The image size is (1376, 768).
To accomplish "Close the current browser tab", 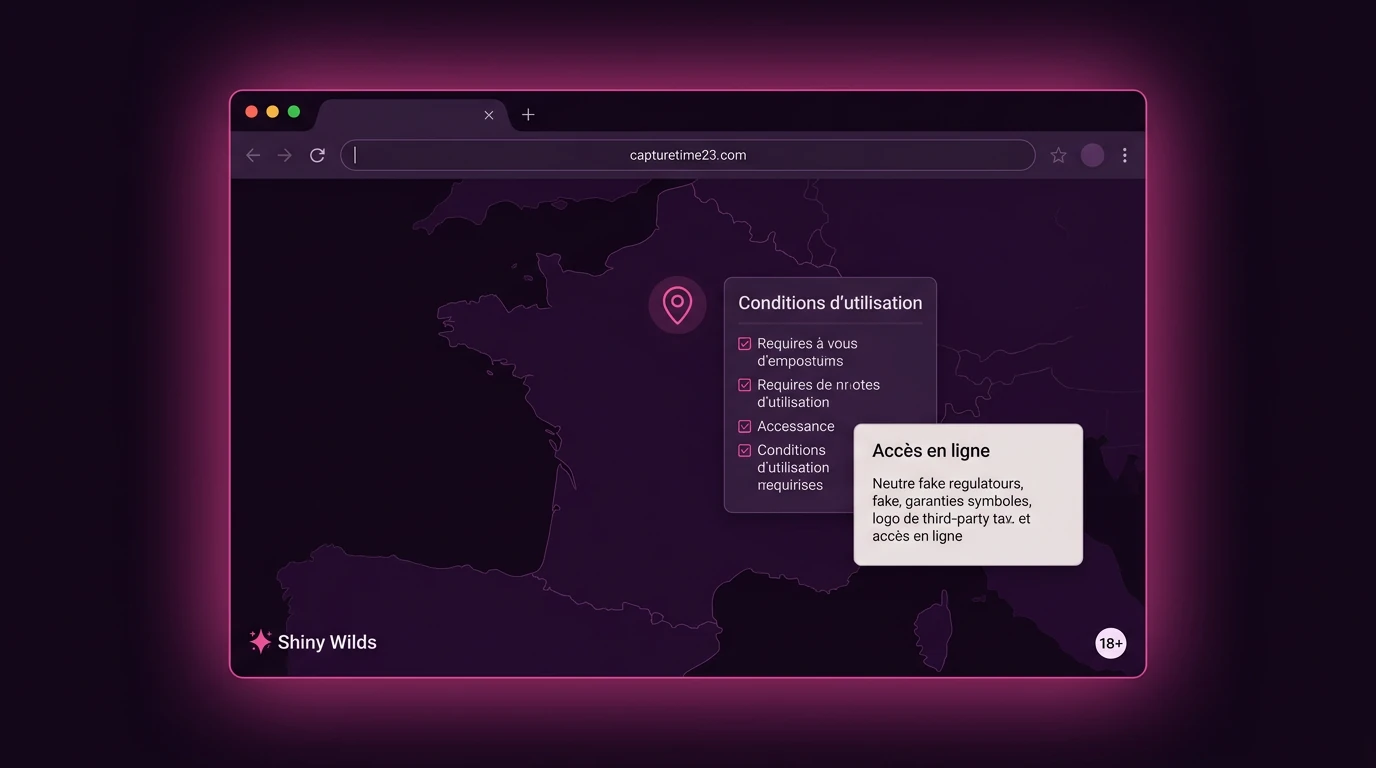I will [x=489, y=115].
